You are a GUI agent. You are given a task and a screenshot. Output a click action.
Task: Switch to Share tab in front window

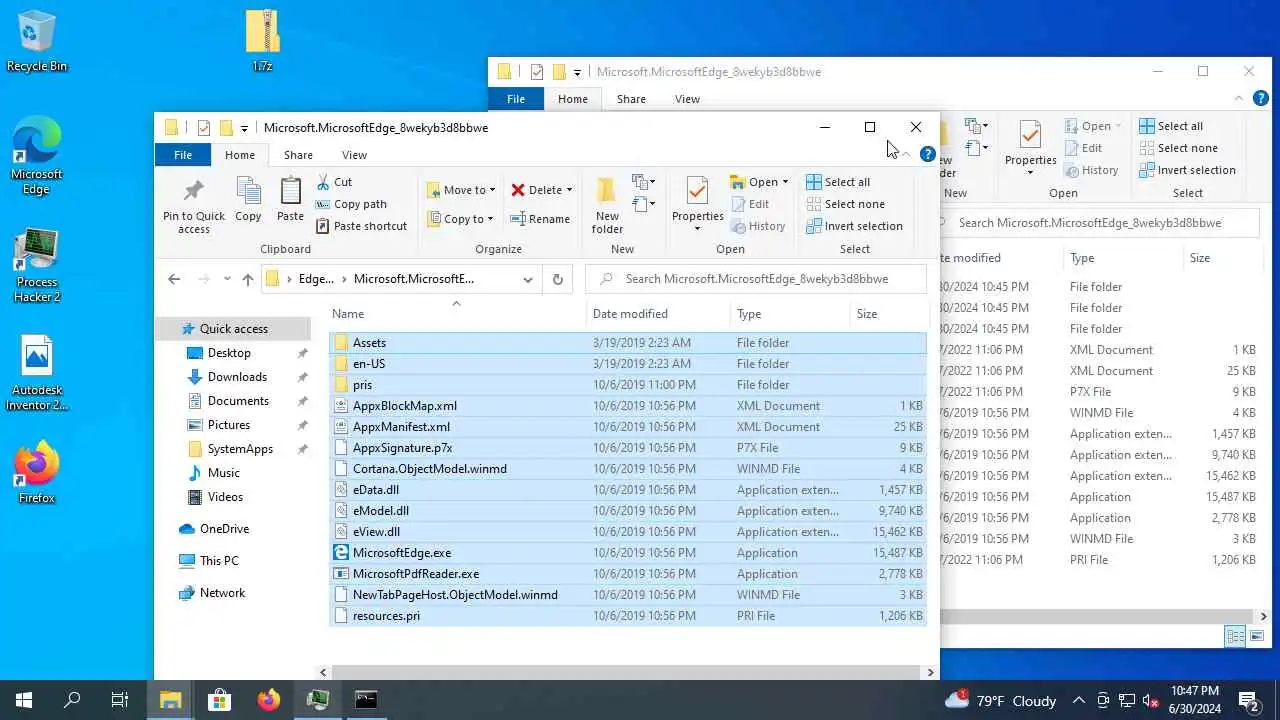coord(298,155)
